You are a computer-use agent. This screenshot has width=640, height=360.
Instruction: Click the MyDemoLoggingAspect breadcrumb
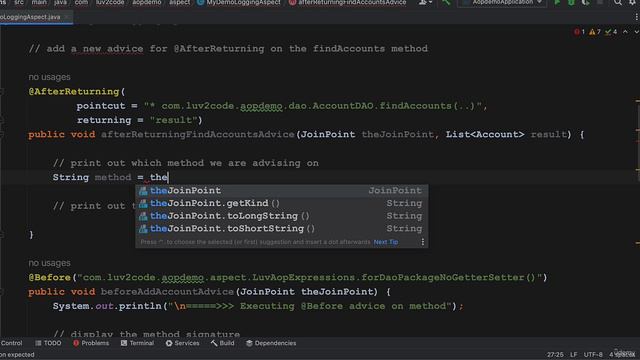pos(240,2)
